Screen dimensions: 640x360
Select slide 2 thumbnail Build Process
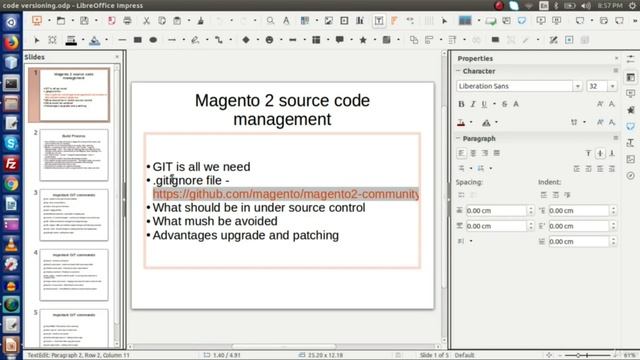pos(74,155)
